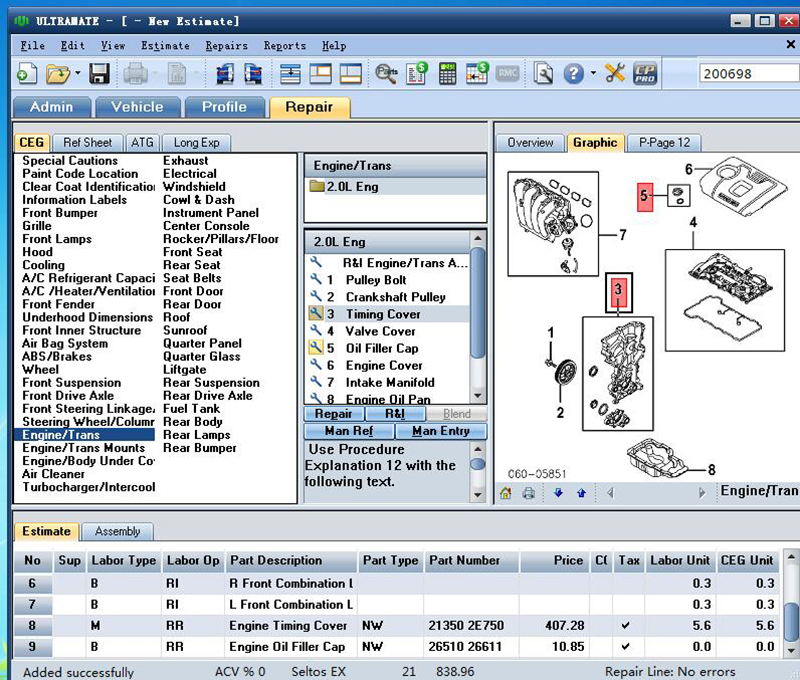Click the graphic home icon

coord(505,493)
